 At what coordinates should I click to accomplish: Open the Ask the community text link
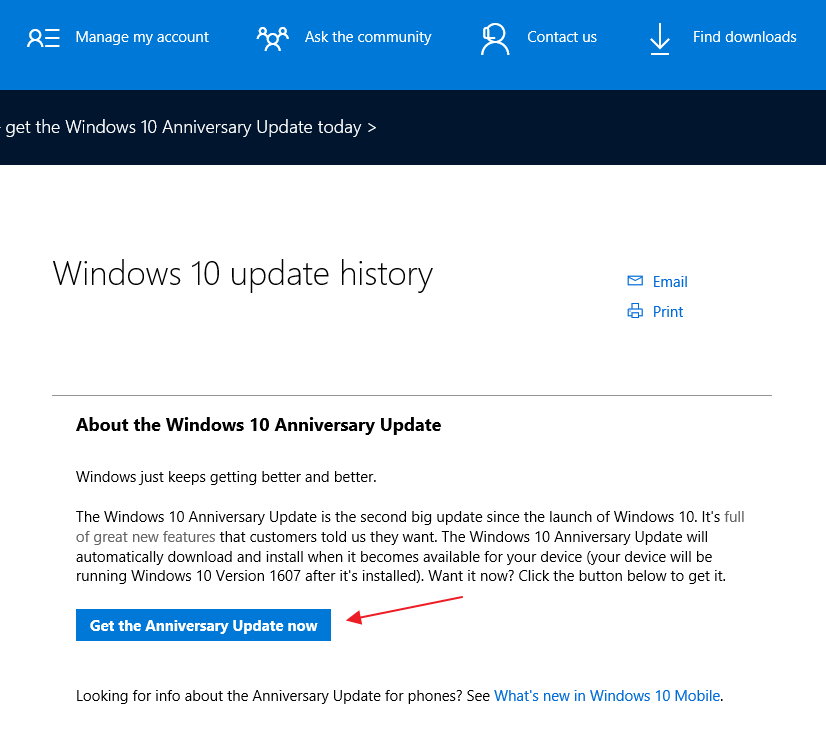tap(368, 37)
